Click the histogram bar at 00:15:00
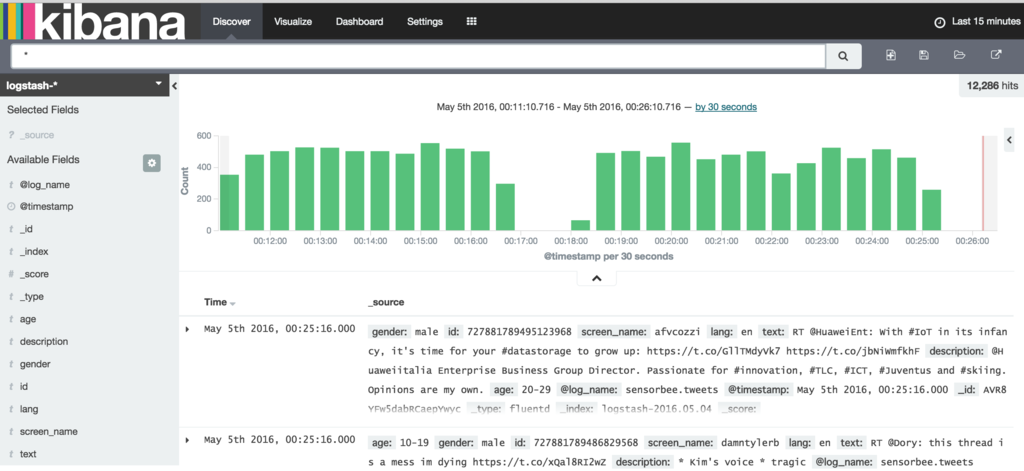The image size is (1024, 471). tap(430, 187)
